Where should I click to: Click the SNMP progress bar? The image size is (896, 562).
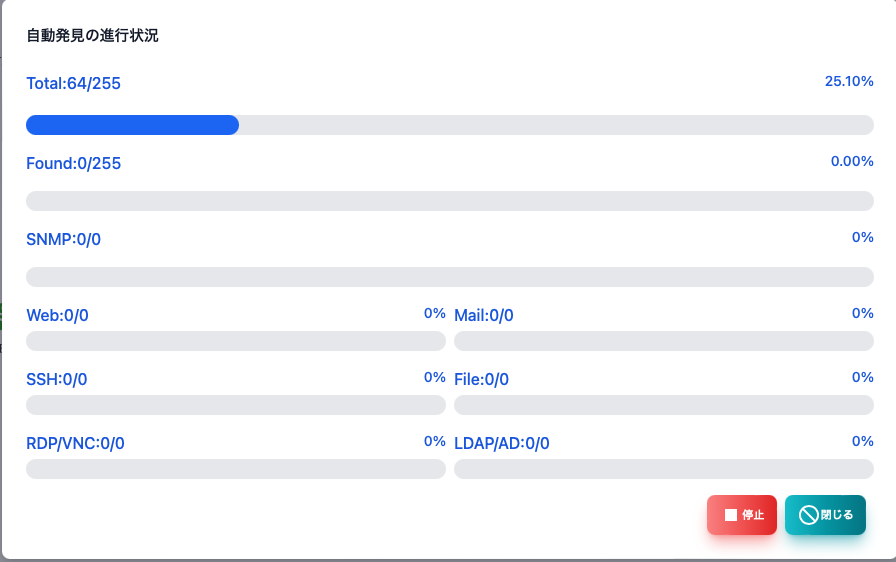[x=450, y=277]
